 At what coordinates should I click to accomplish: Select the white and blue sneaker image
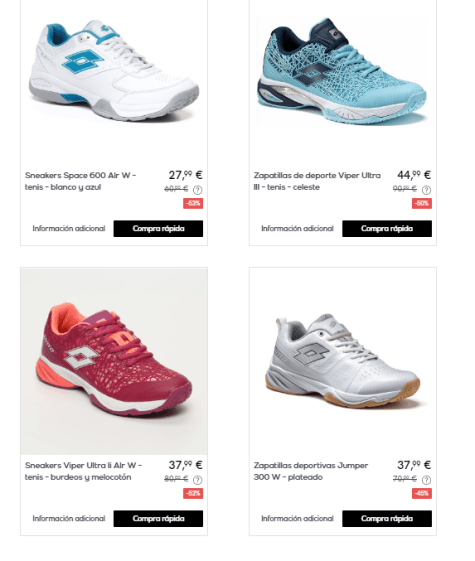pos(114,70)
